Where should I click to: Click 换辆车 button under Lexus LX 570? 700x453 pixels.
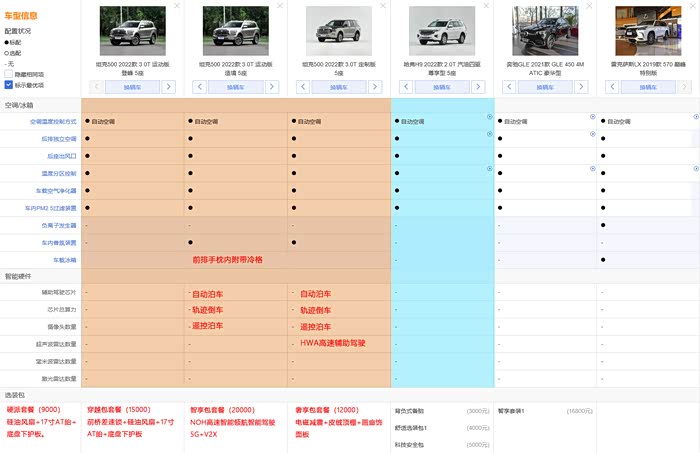[x=648, y=87]
